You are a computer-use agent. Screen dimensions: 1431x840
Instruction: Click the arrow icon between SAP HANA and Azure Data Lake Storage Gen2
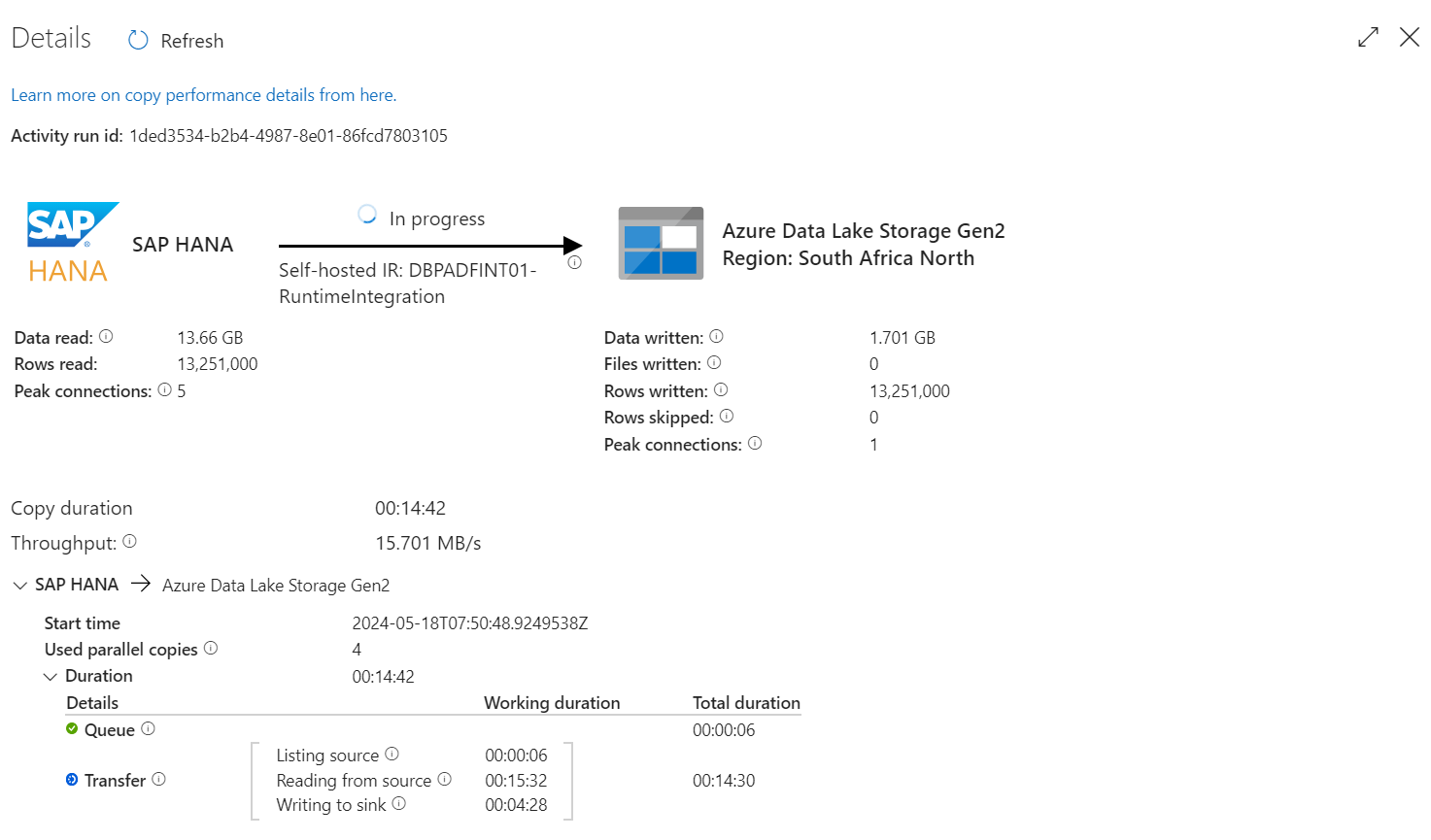pos(141,583)
